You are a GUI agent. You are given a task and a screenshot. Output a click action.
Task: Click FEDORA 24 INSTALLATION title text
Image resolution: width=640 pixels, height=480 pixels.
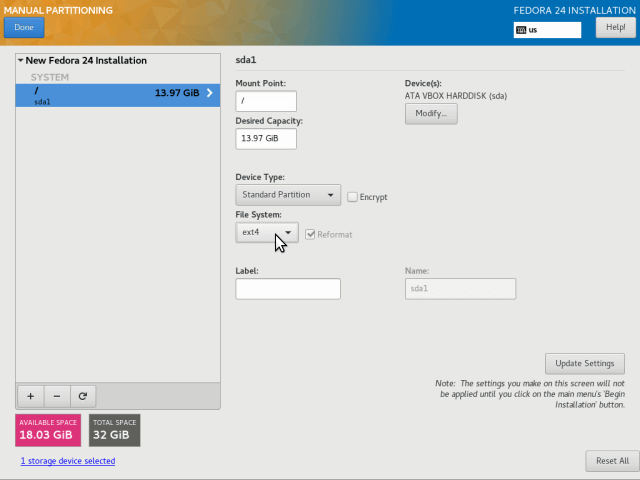[574, 10]
